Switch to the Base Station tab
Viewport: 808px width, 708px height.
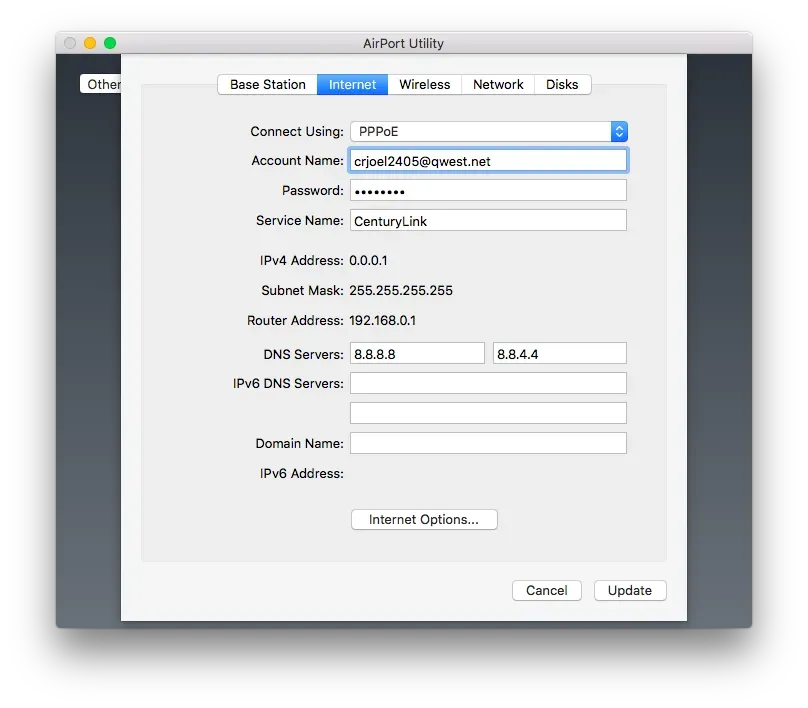coord(266,84)
